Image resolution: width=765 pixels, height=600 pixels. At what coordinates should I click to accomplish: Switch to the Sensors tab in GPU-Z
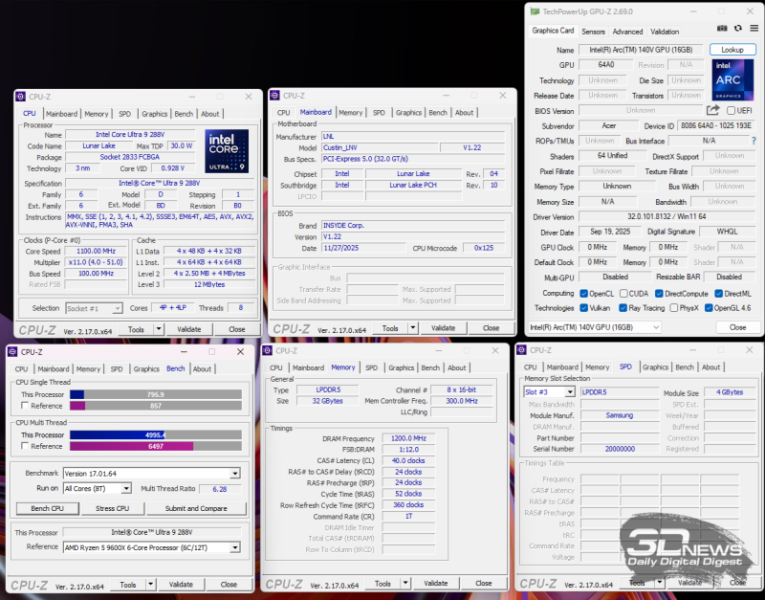coord(593,32)
